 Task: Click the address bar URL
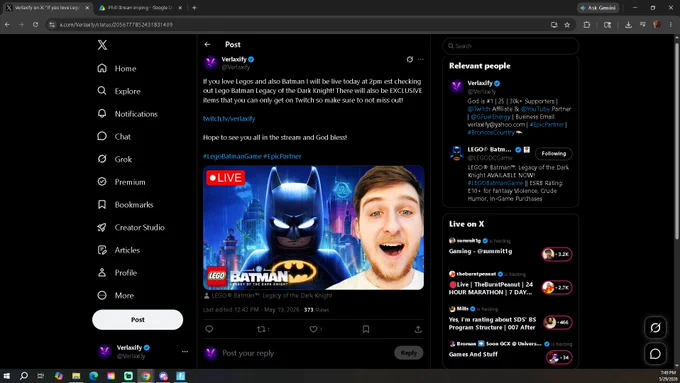pyautogui.click(x=116, y=25)
